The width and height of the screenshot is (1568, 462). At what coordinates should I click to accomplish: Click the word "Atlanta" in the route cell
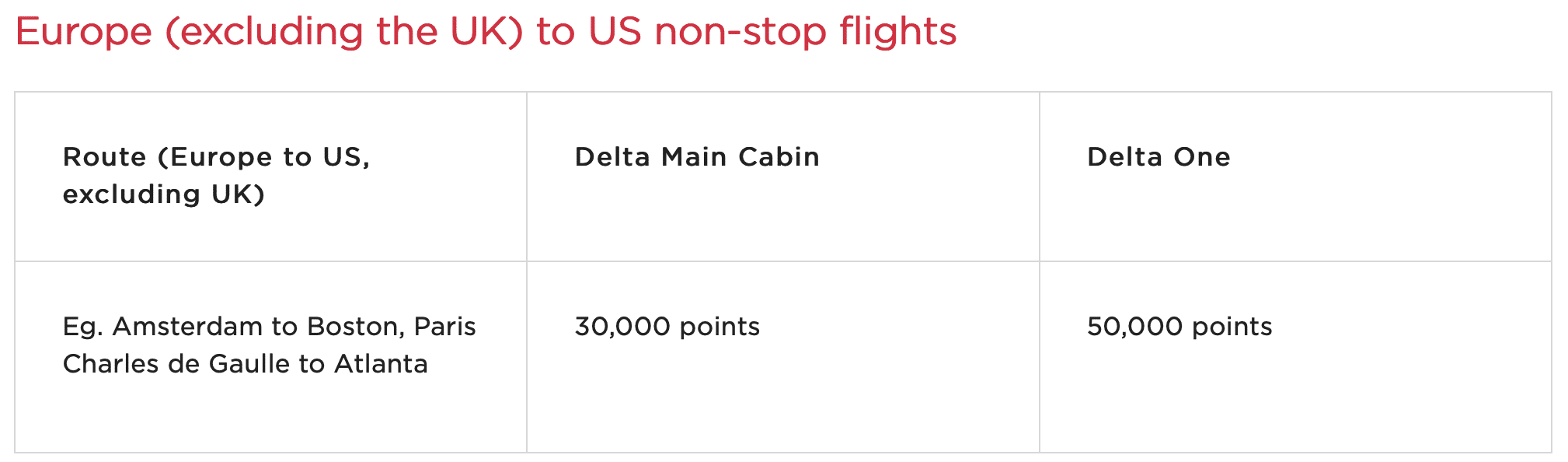point(381,364)
